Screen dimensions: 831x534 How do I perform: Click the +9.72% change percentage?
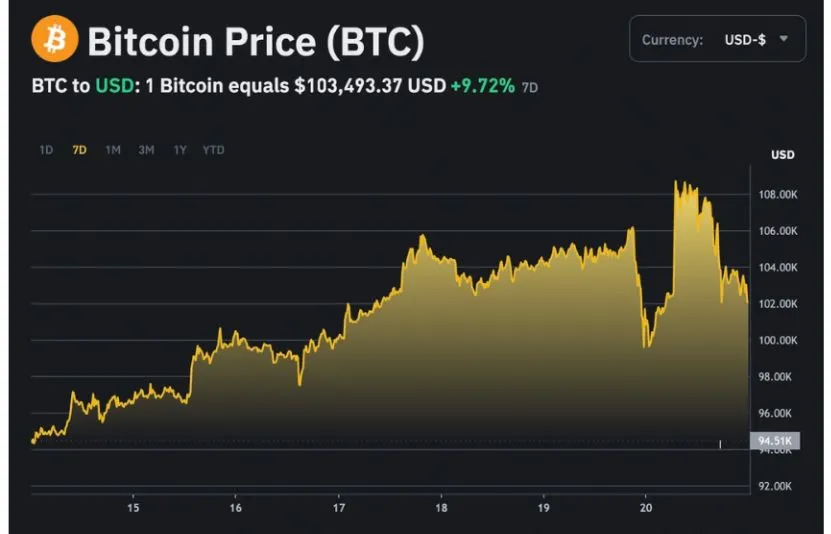coord(482,87)
